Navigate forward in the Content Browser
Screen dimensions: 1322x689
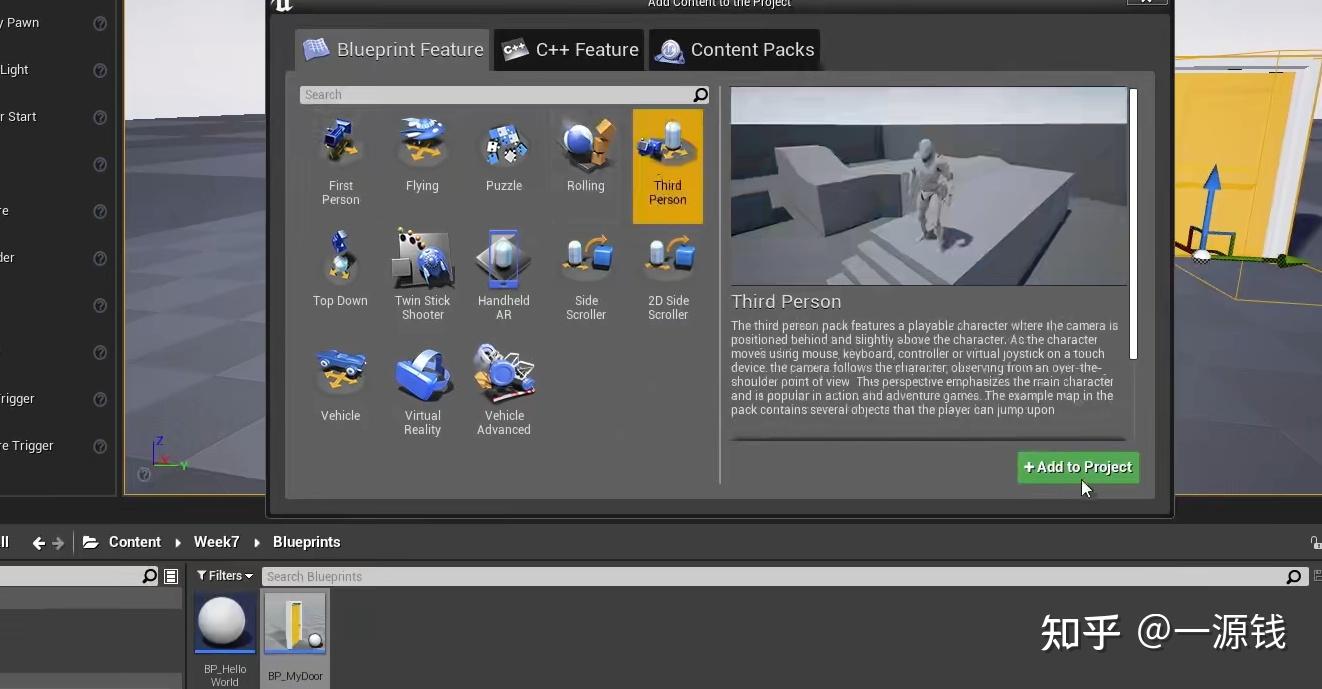tap(58, 543)
